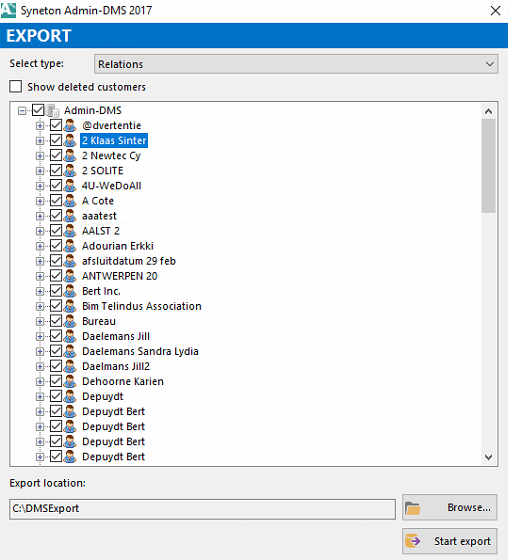Viewport: 508px width, 560px height.
Task: Click the Browse... button
Action: 450,508
